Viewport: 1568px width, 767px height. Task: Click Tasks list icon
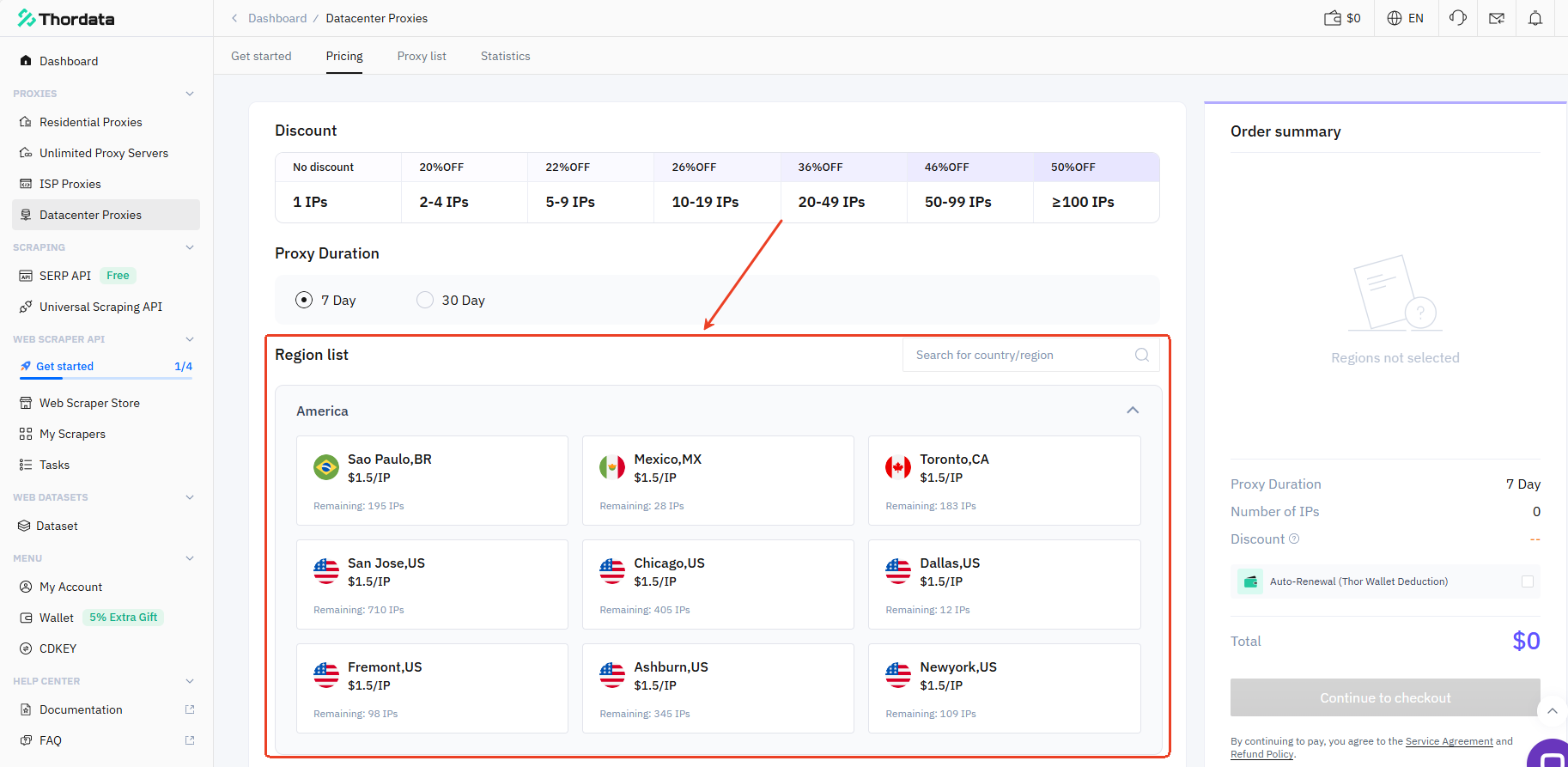(26, 465)
